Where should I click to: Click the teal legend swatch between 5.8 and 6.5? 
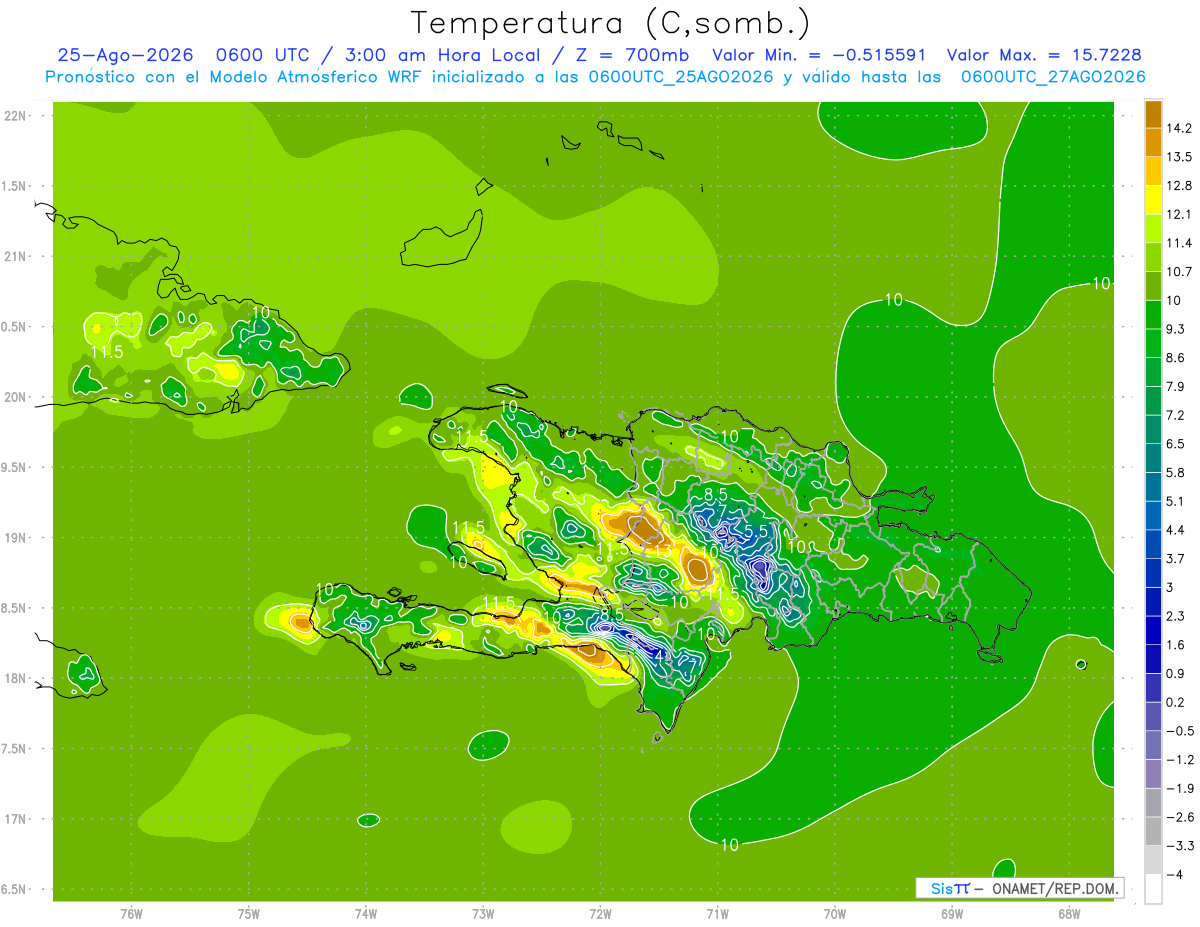pyautogui.click(x=1153, y=458)
